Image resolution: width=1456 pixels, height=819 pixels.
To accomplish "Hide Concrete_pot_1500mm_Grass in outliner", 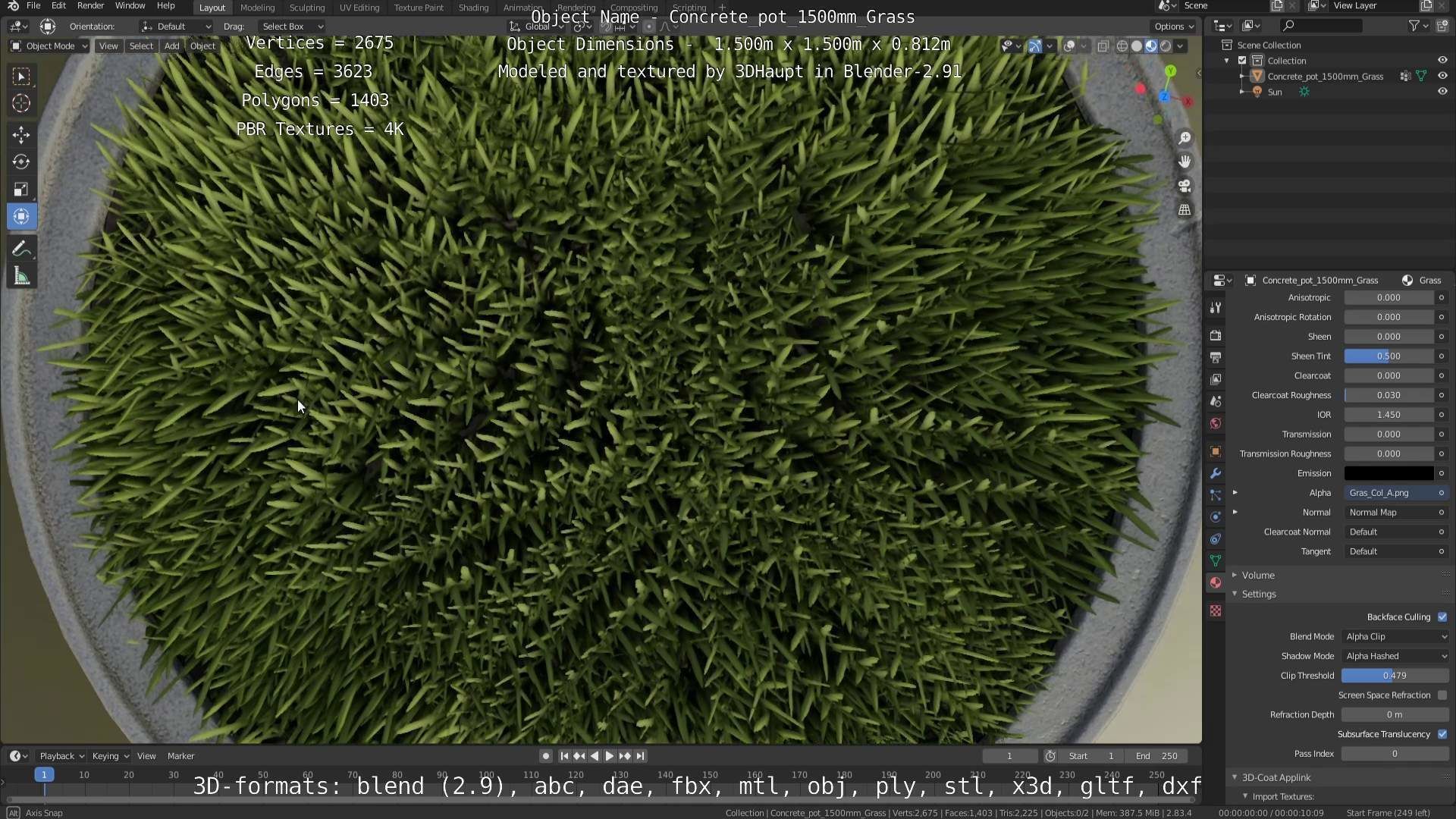I will [x=1442, y=76].
